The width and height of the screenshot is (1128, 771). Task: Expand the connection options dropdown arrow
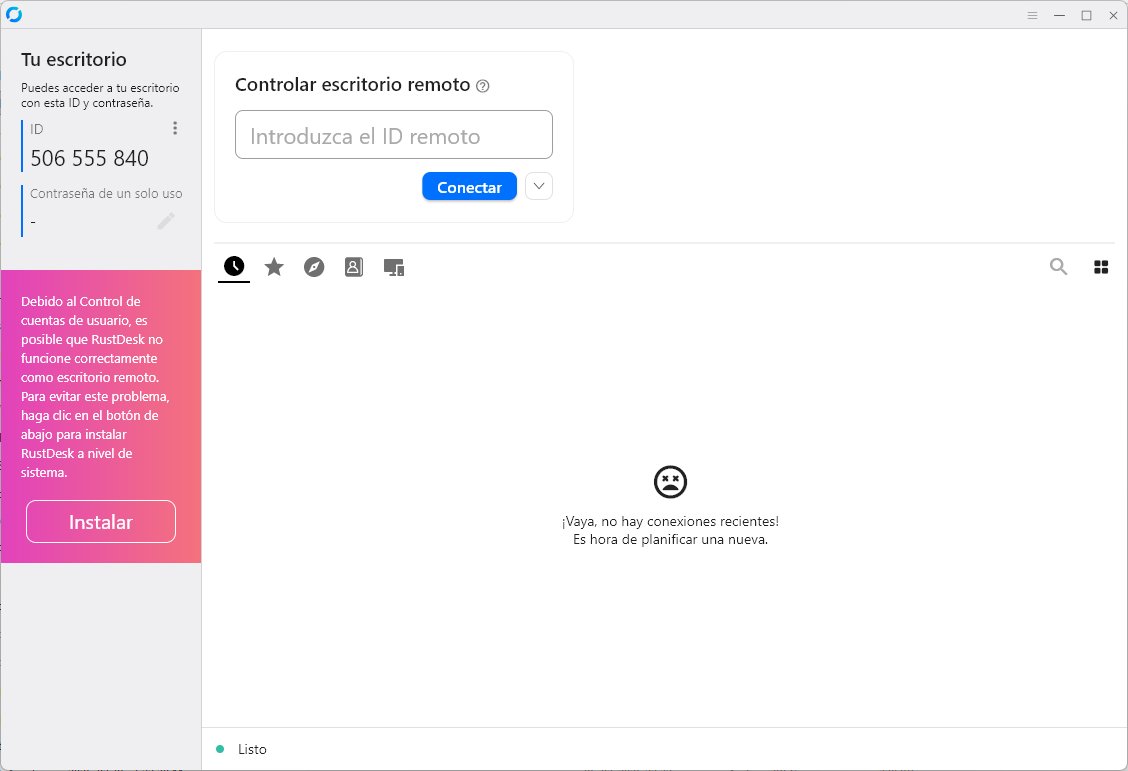pos(539,186)
